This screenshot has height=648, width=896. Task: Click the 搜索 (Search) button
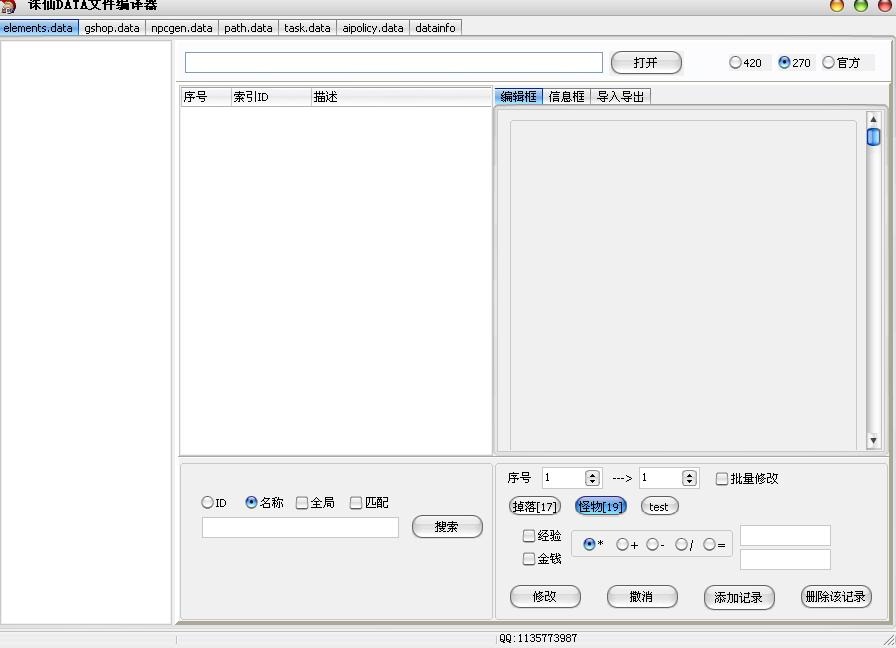click(x=447, y=527)
